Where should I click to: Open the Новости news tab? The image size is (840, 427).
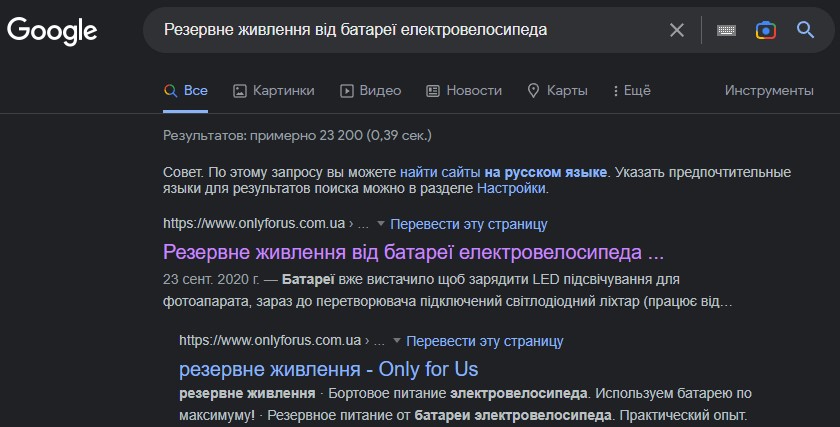tap(464, 90)
